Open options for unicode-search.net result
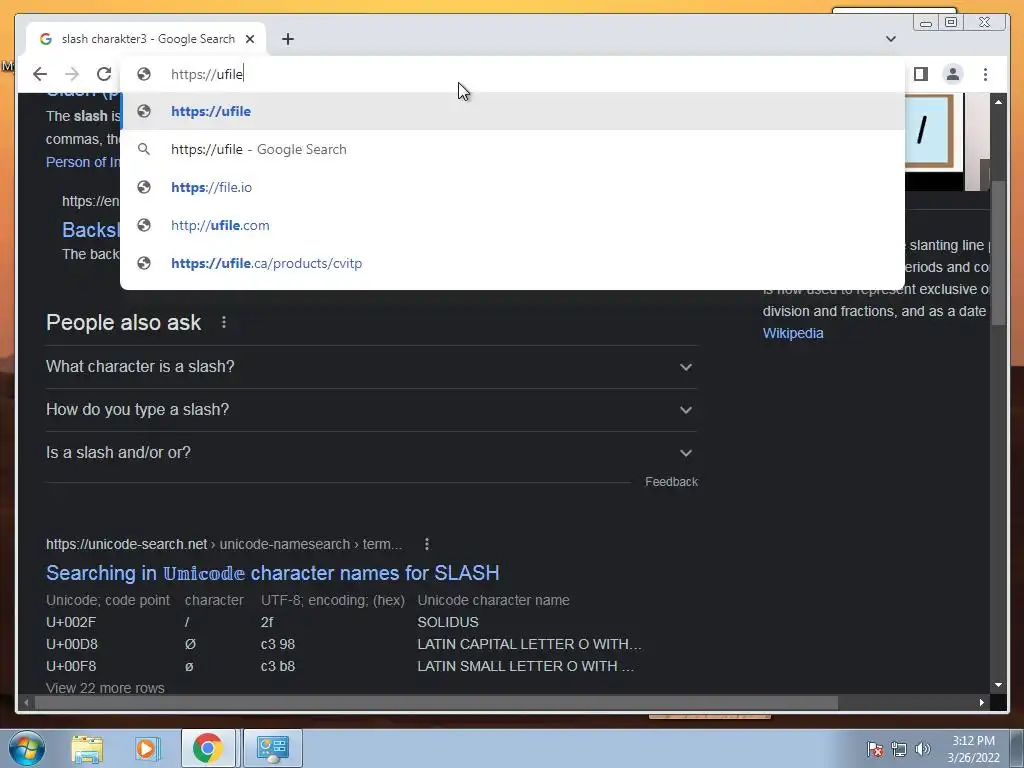This screenshot has width=1024, height=768. [x=426, y=544]
